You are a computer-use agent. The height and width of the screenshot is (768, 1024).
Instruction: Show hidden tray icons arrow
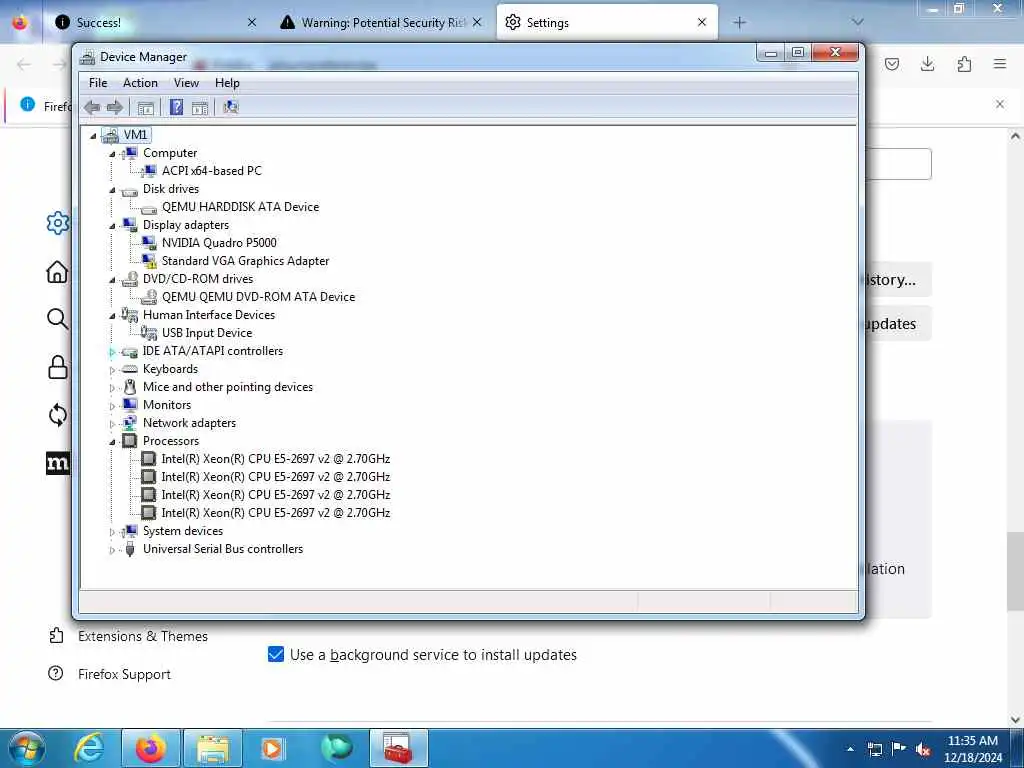(850, 749)
